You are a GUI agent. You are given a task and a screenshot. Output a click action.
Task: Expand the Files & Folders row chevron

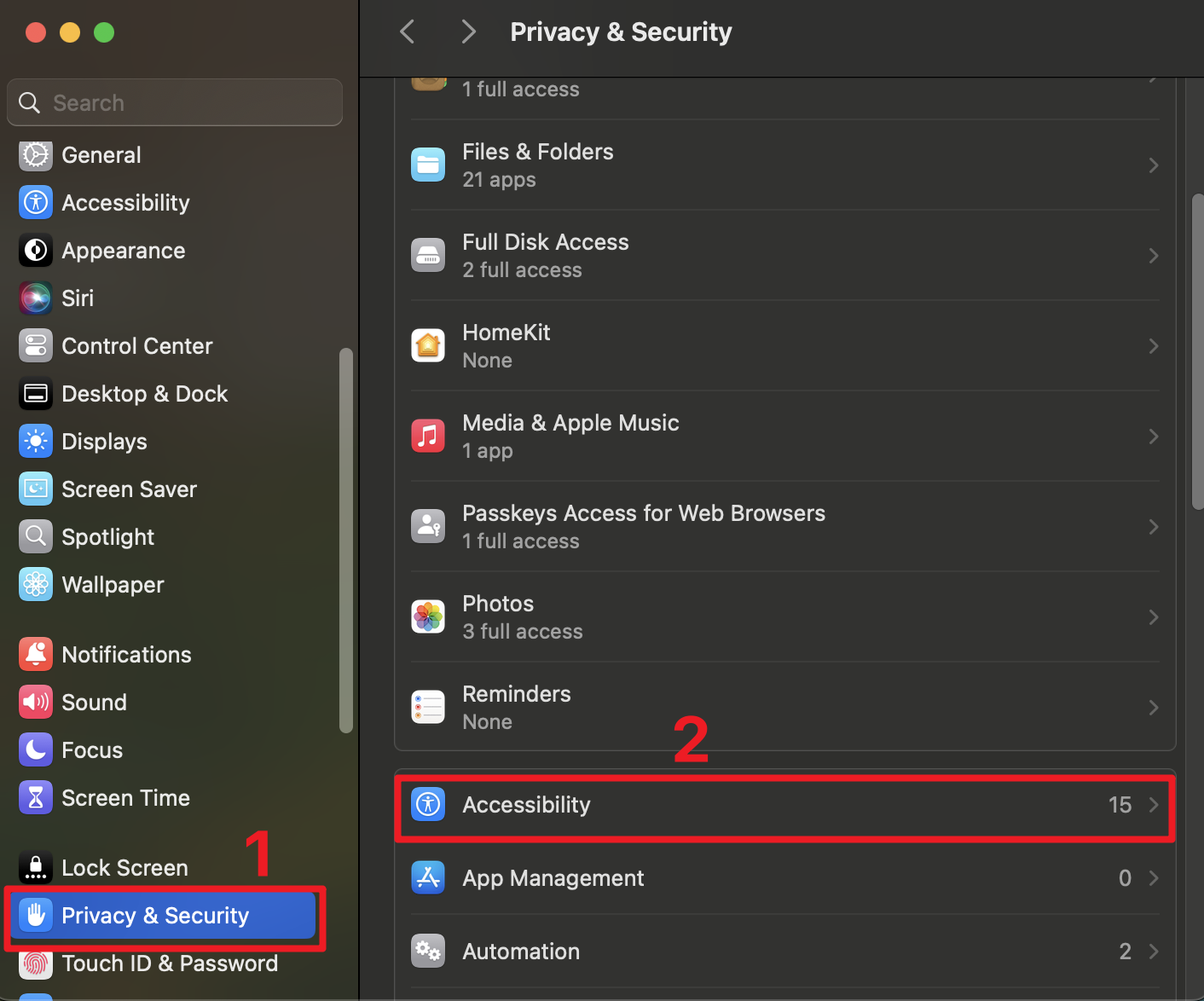[1154, 165]
